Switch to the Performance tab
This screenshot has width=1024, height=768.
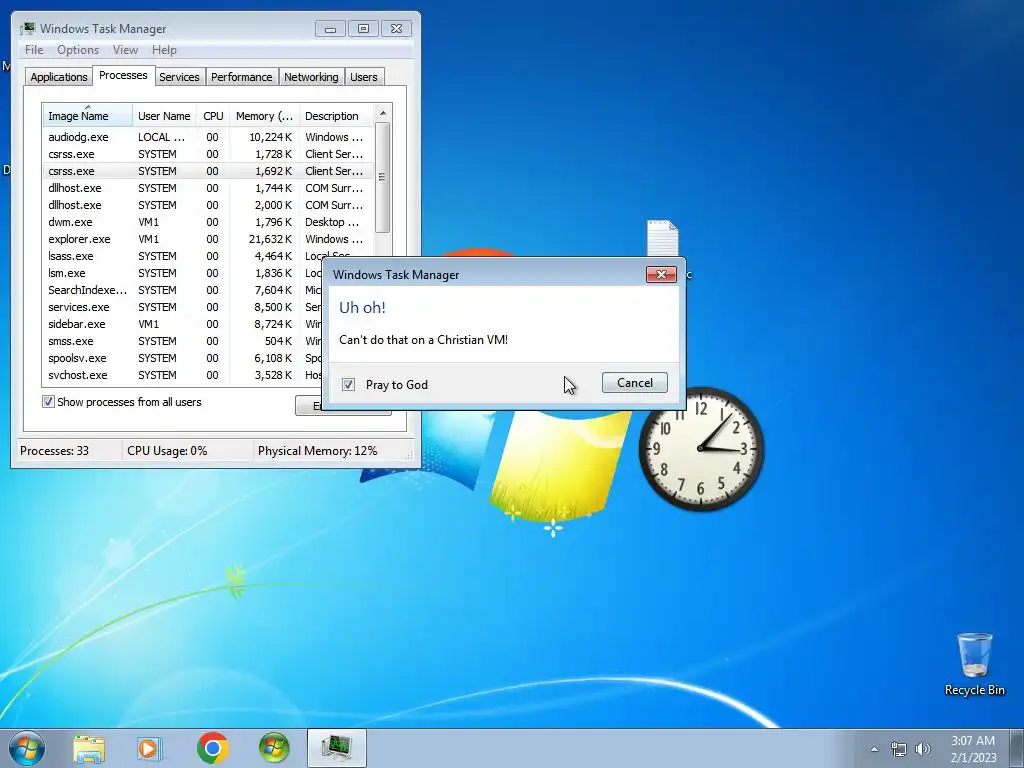pyautogui.click(x=241, y=76)
